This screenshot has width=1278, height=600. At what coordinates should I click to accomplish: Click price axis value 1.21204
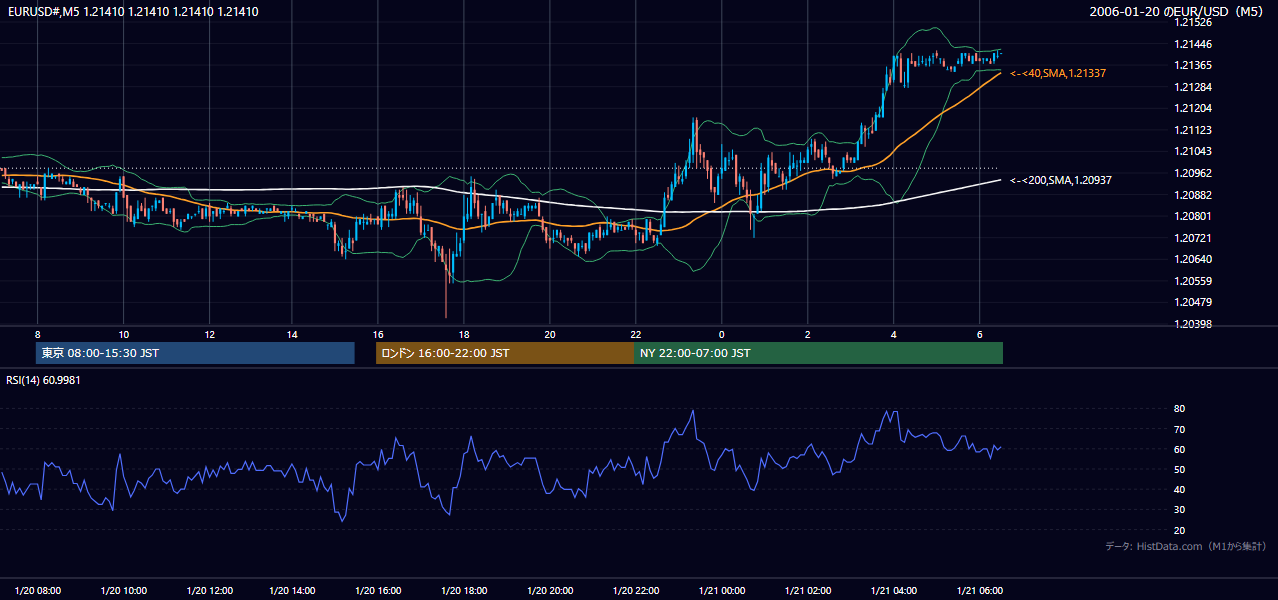point(1194,108)
